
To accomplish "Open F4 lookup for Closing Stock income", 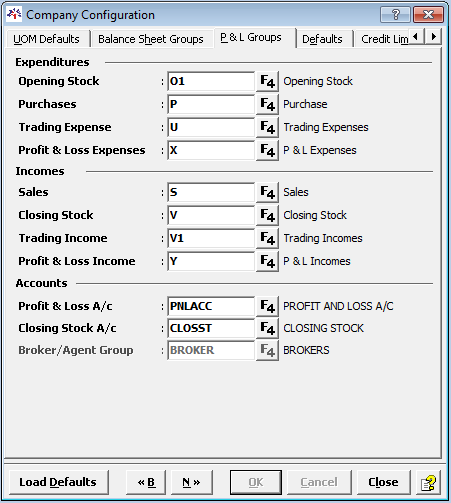I will point(267,215).
